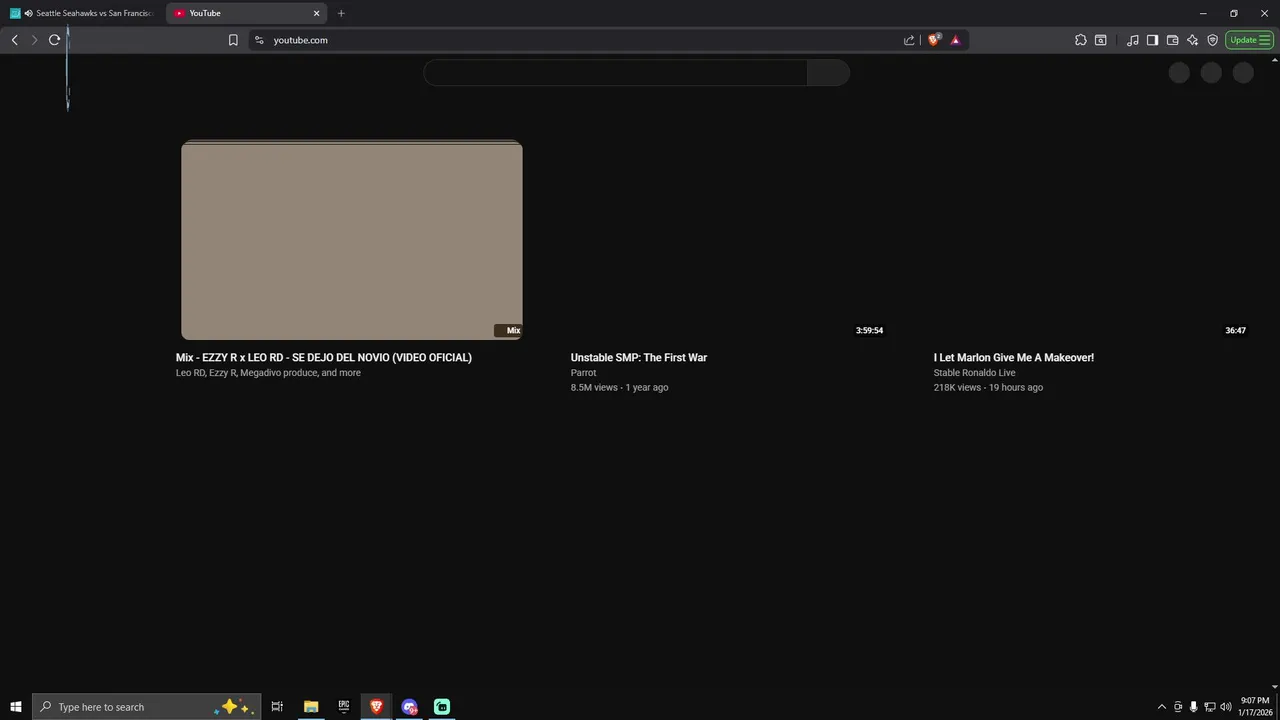
Task: Open the volume speaker icon in tray
Action: coord(1226,707)
